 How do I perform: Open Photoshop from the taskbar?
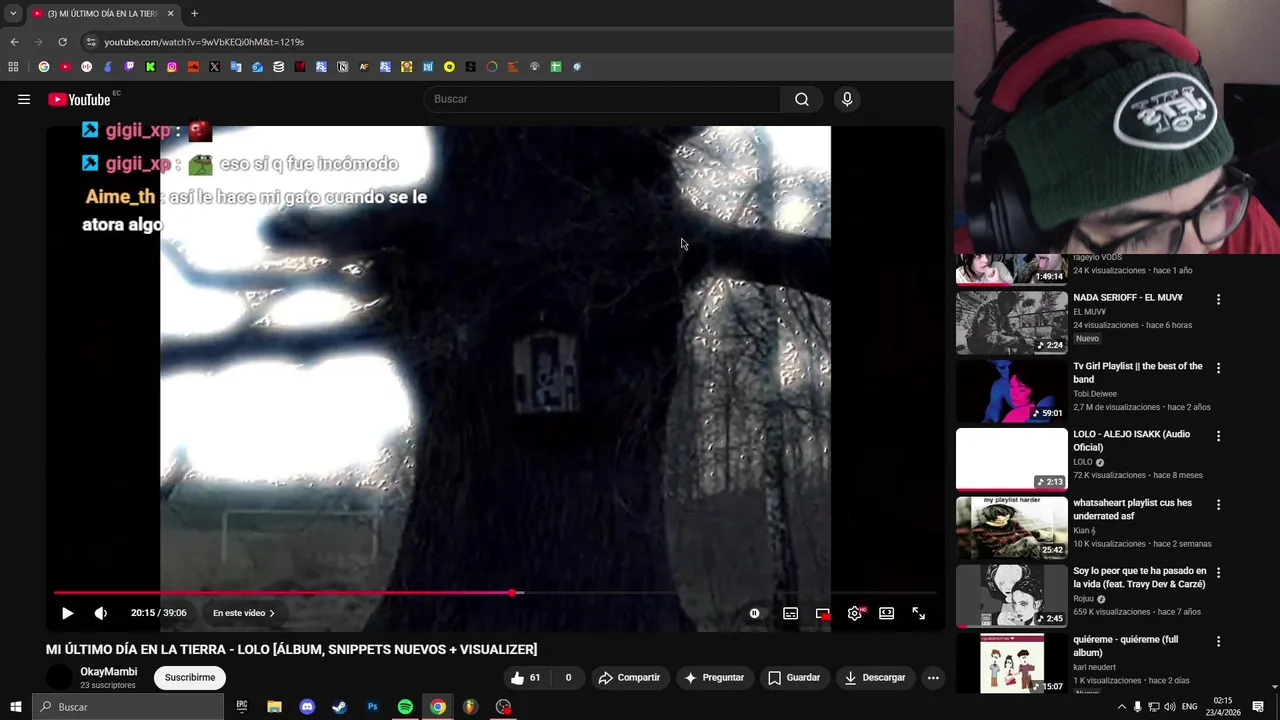pyautogui.click(x=372, y=707)
